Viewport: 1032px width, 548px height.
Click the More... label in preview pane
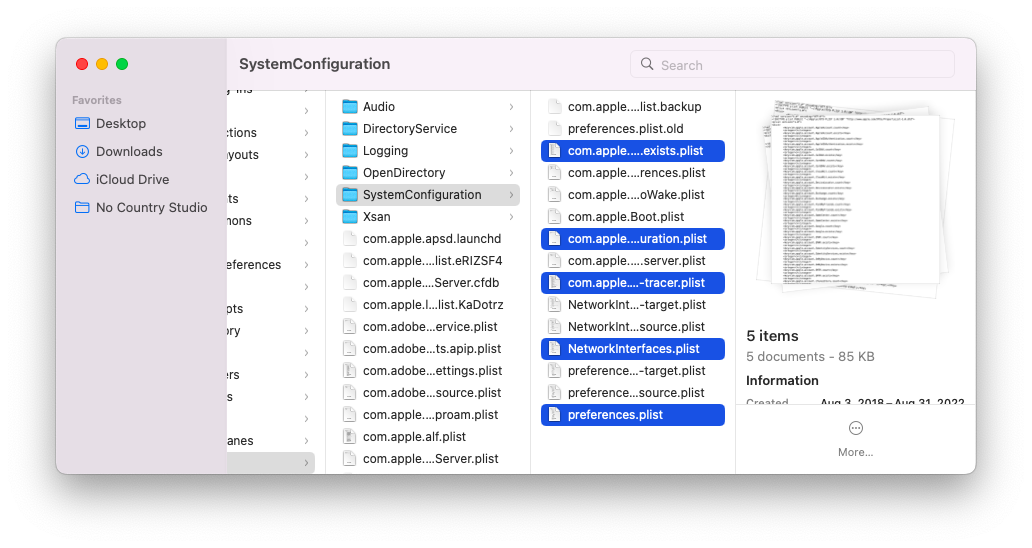click(855, 452)
